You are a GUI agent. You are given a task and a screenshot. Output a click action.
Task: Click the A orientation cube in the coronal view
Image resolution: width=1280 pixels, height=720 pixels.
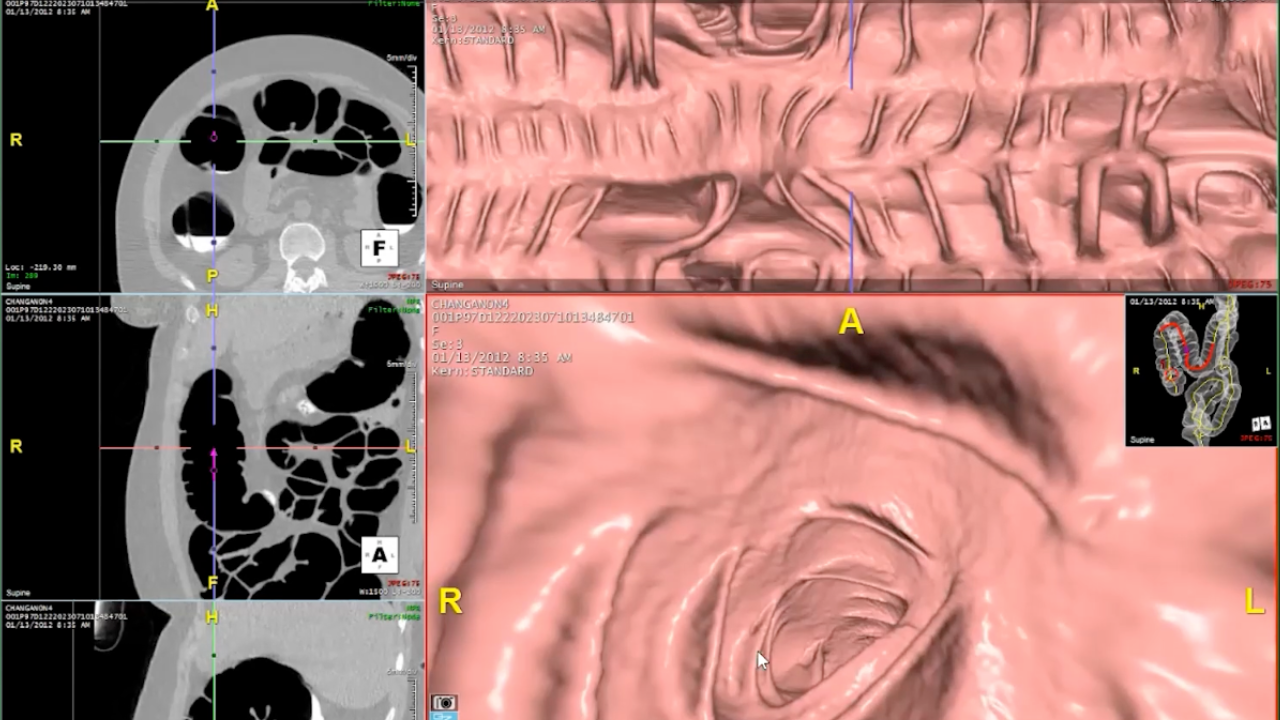378,555
